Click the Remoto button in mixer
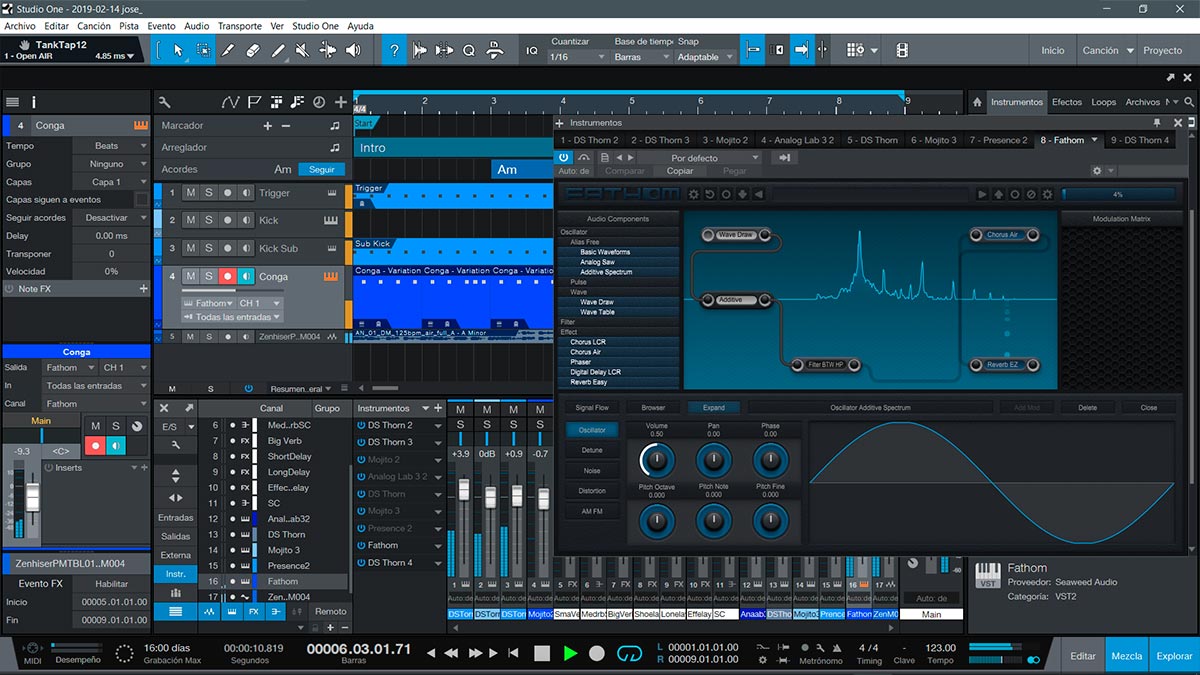The width and height of the screenshot is (1200, 675). [x=330, y=611]
